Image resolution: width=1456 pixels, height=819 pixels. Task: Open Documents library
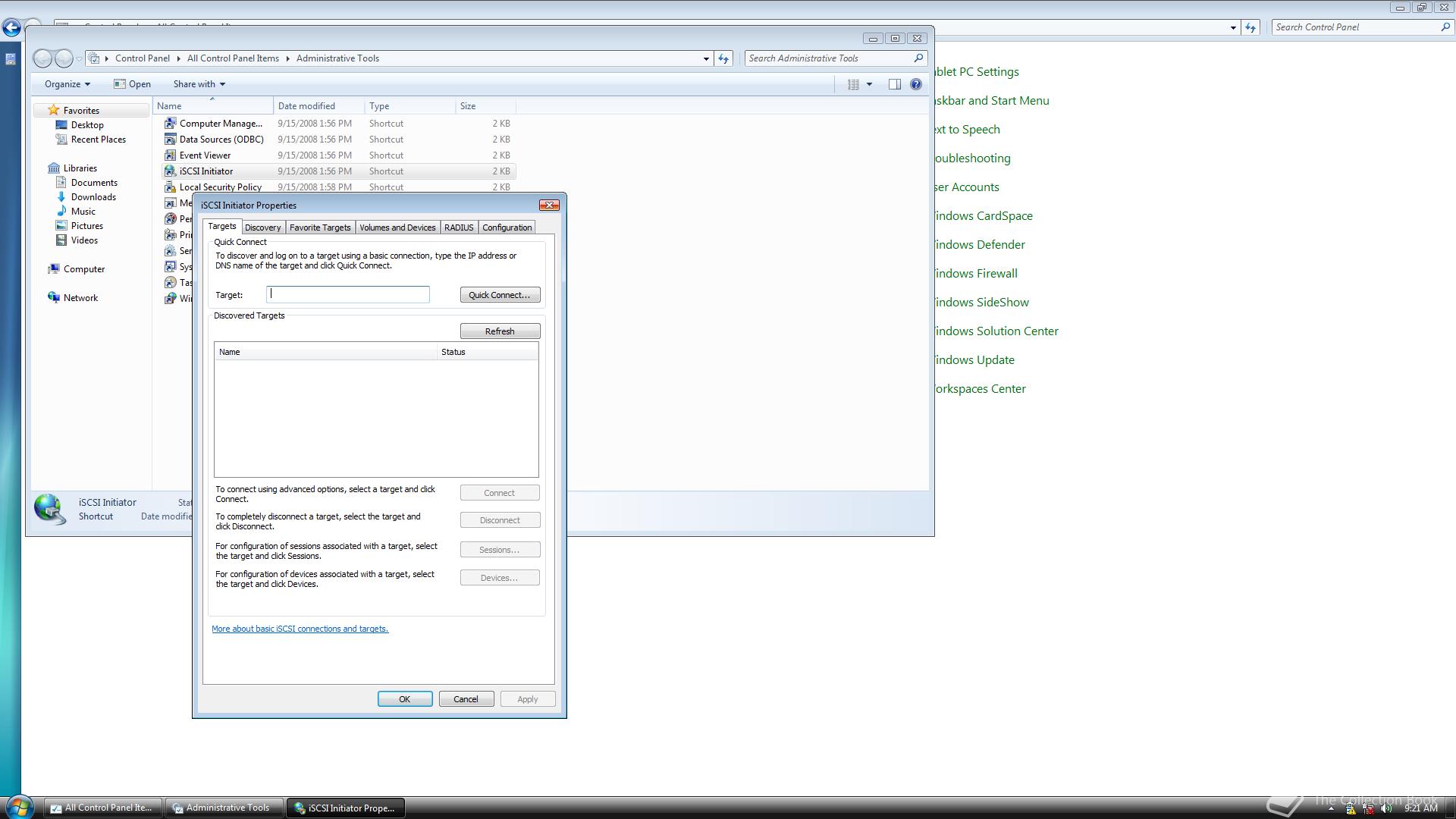pyautogui.click(x=93, y=183)
